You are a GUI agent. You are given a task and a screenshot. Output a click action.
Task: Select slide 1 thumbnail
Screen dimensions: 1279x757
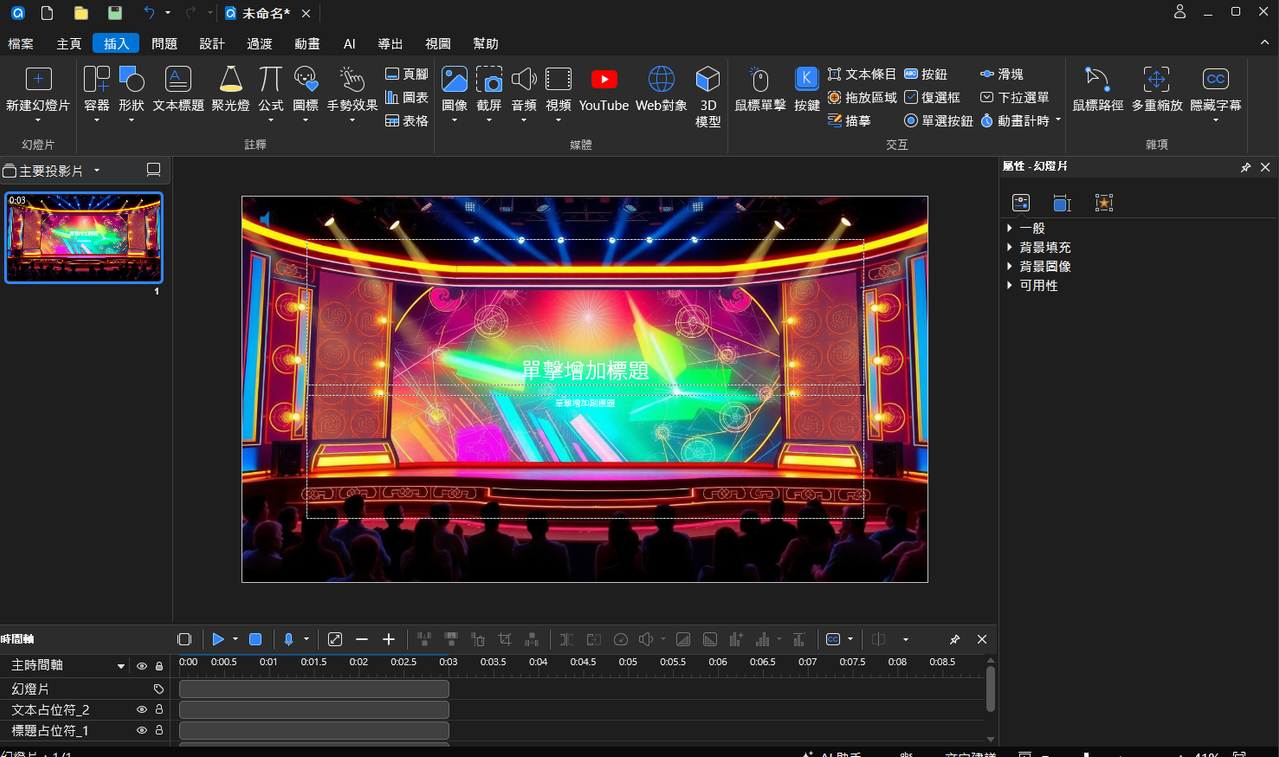click(x=84, y=238)
